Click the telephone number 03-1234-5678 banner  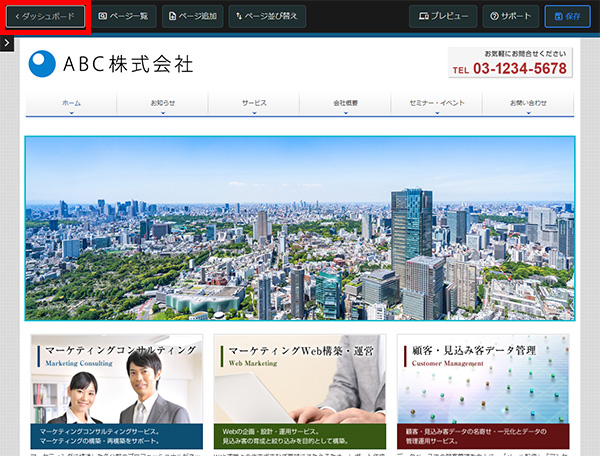coord(510,63)
